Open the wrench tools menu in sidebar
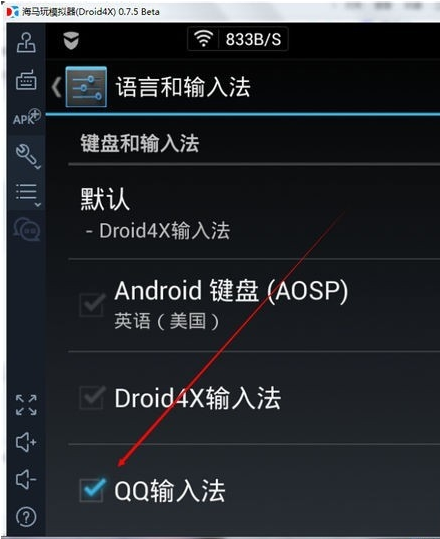This screenshot has width=440, height=539. [28, 156]
